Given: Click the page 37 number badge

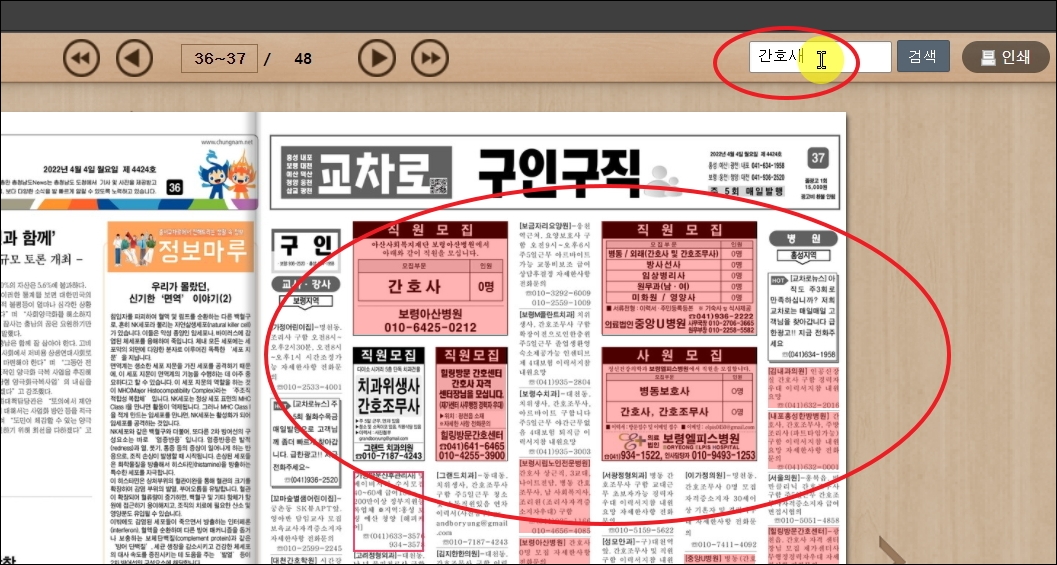Looking at the screenshot, I should (818, 158).
